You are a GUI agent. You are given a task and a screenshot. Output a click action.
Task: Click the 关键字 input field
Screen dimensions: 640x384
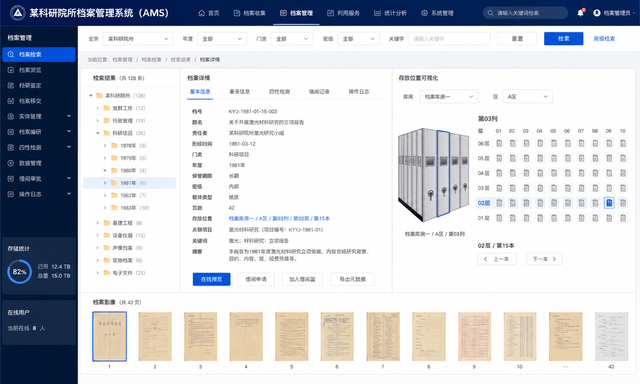449,39
